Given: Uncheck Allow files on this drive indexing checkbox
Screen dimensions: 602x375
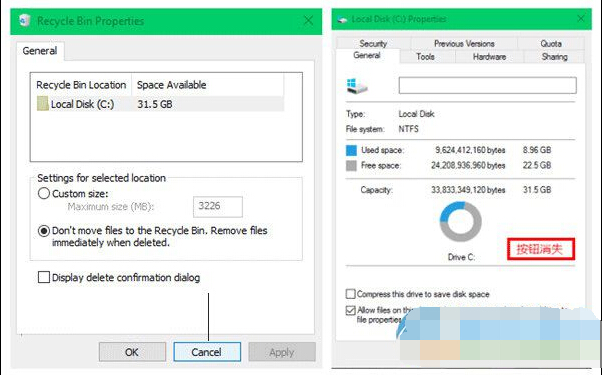Looking at the screenshot, I should (x=351, y=310).
